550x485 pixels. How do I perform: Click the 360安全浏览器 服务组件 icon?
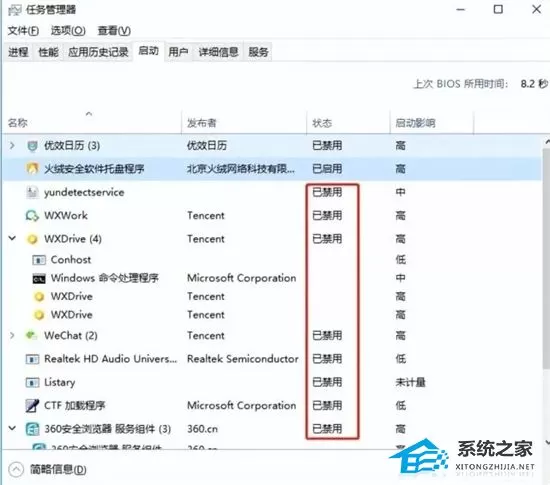pos(32,429)
